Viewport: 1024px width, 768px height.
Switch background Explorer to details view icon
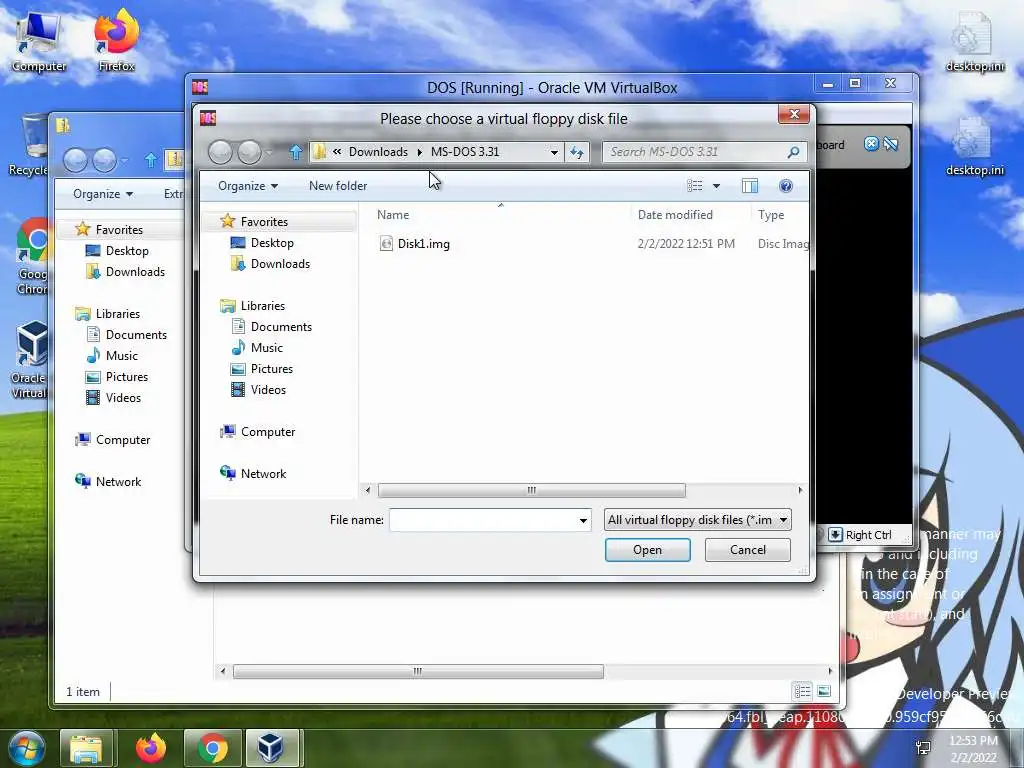pos(803,691)
